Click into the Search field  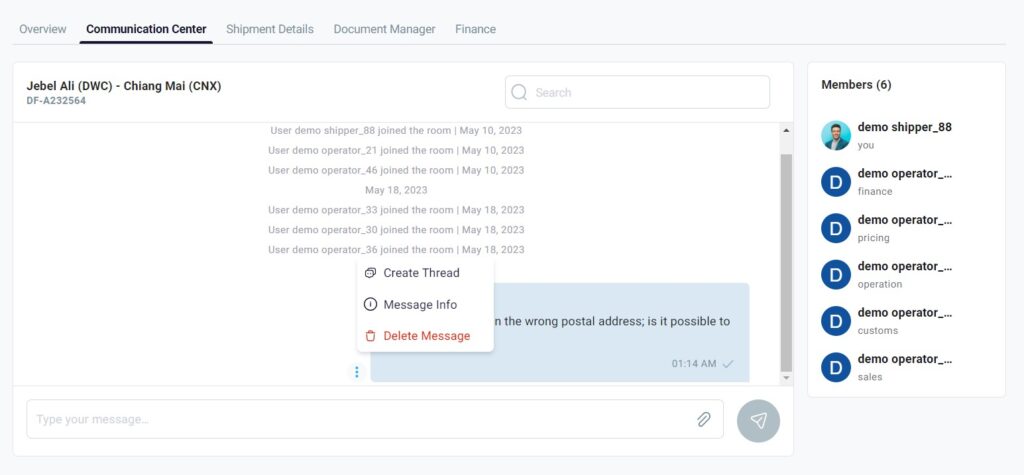637,92
